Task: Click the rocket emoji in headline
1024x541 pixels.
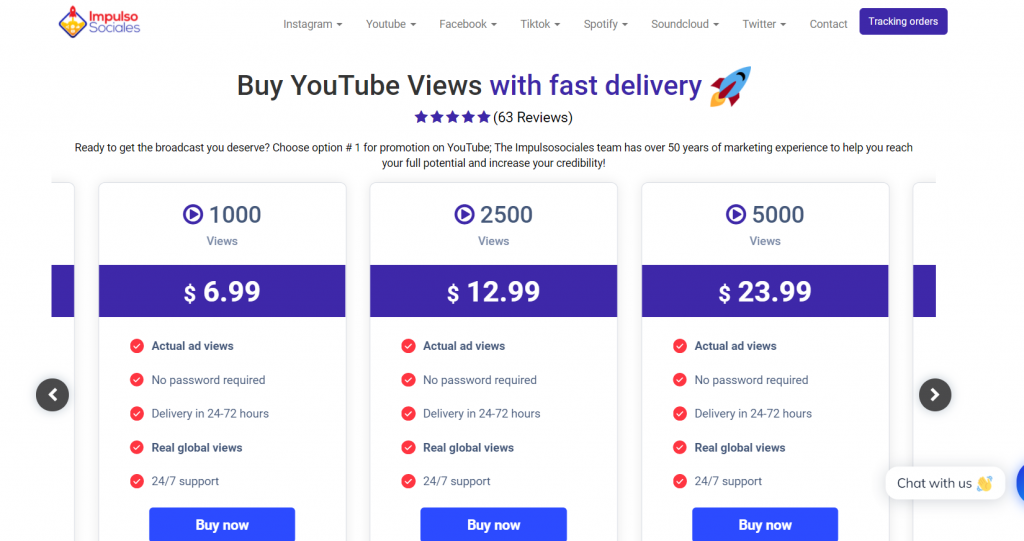Action: tap(730, 87)
